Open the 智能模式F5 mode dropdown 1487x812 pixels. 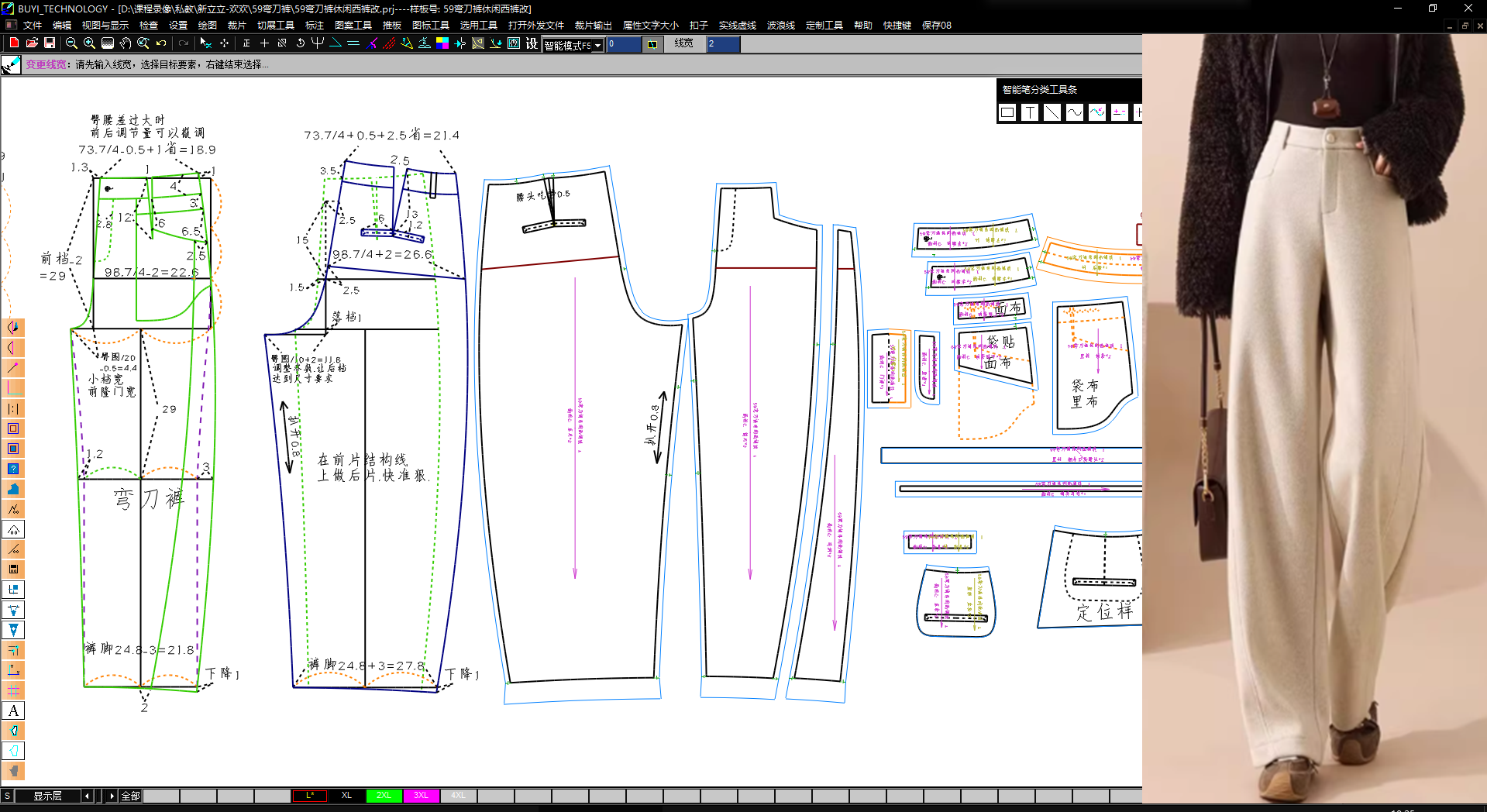(597, 46)
